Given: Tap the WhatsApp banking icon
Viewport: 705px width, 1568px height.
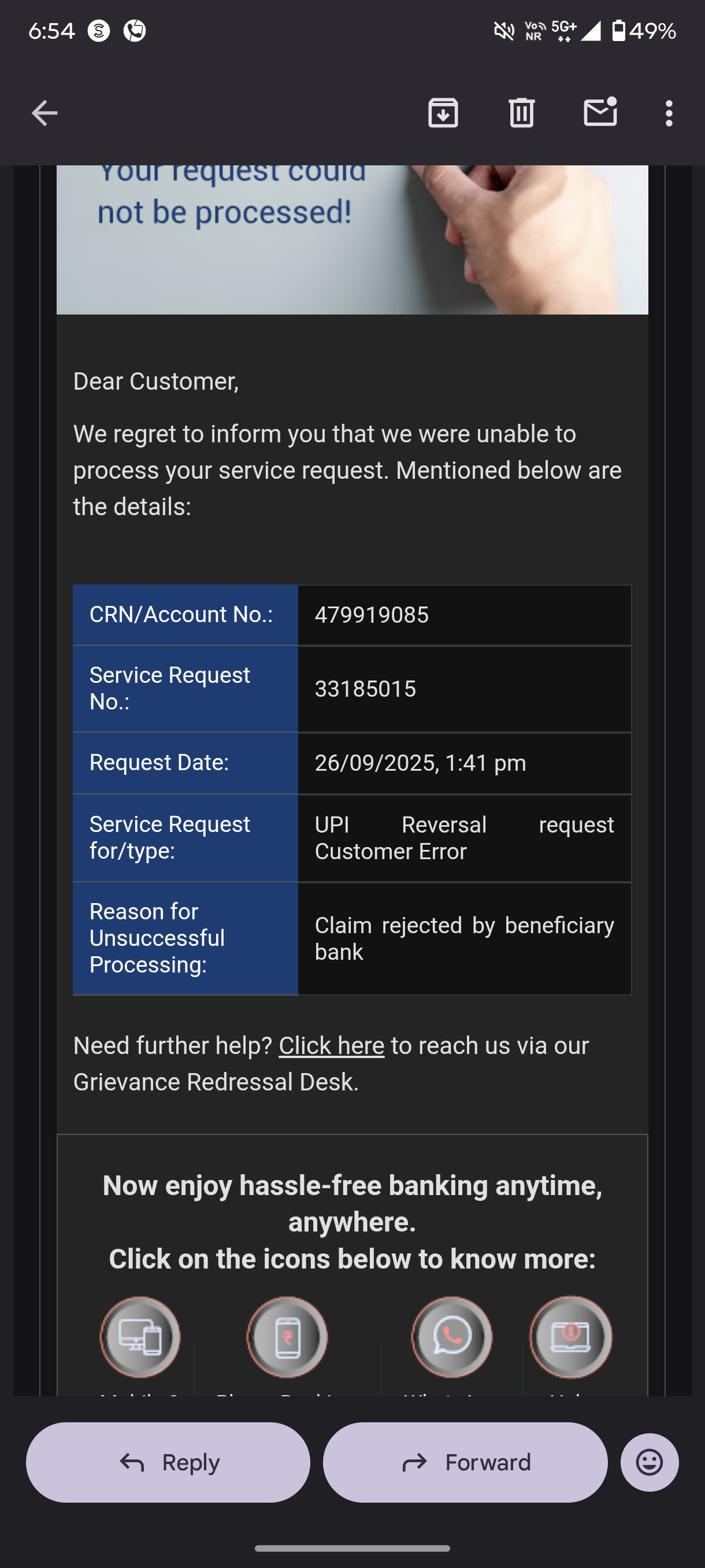Looking at the screenshot, I should tap(452, 1337).
